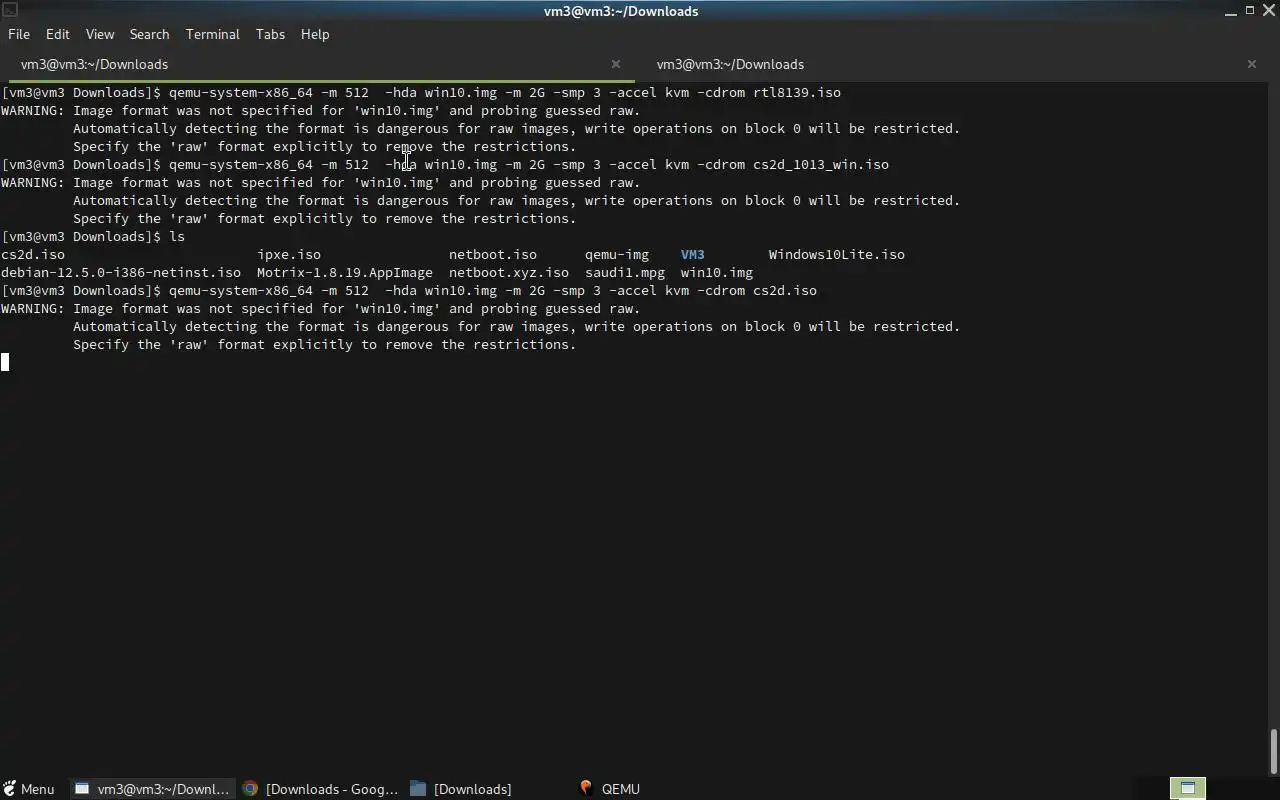Close the first terminal tab
This screenshot has height=800, width=1280.
click(616, 64)
